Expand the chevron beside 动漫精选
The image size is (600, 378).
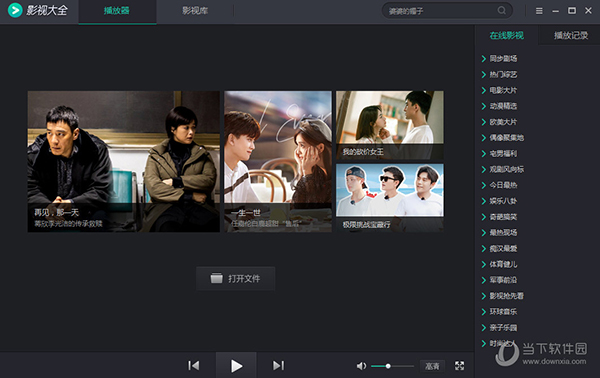484,106
